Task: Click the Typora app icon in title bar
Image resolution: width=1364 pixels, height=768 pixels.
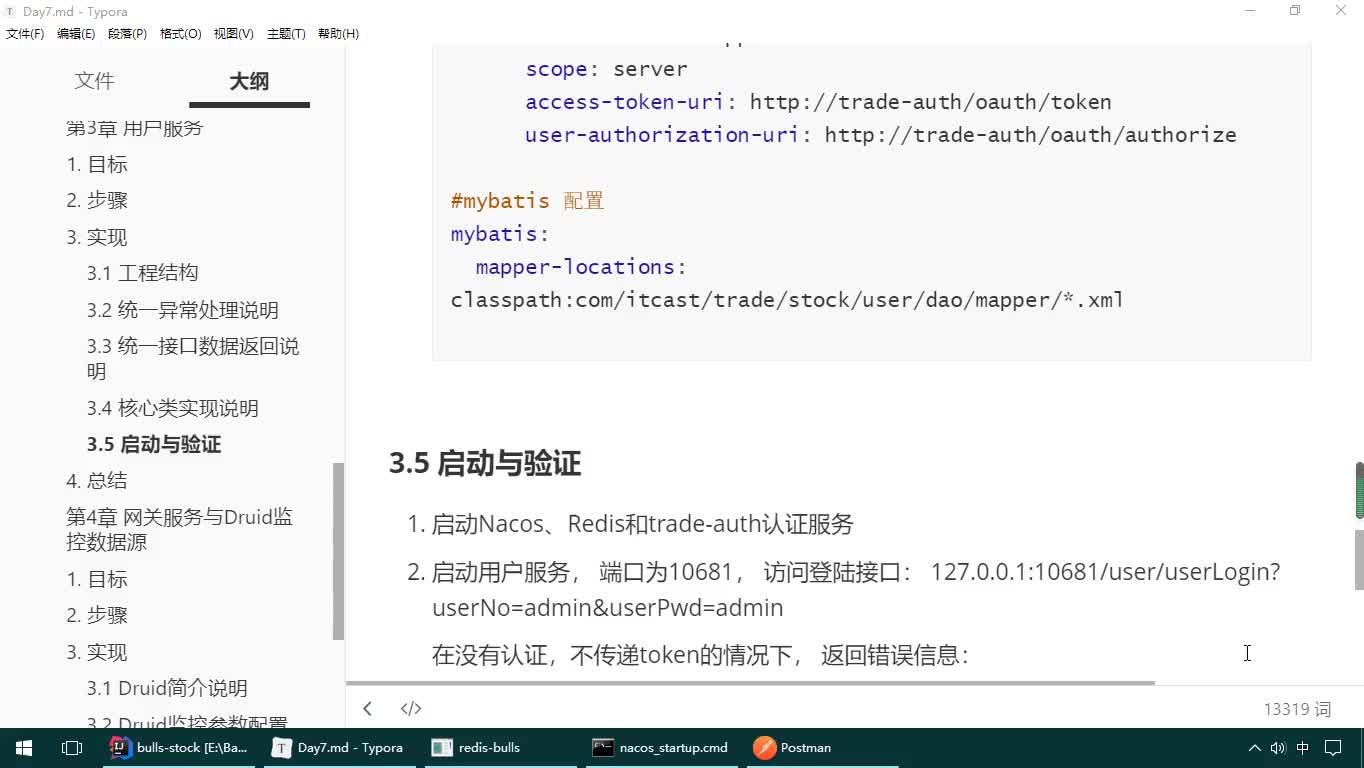Action: 11,11
